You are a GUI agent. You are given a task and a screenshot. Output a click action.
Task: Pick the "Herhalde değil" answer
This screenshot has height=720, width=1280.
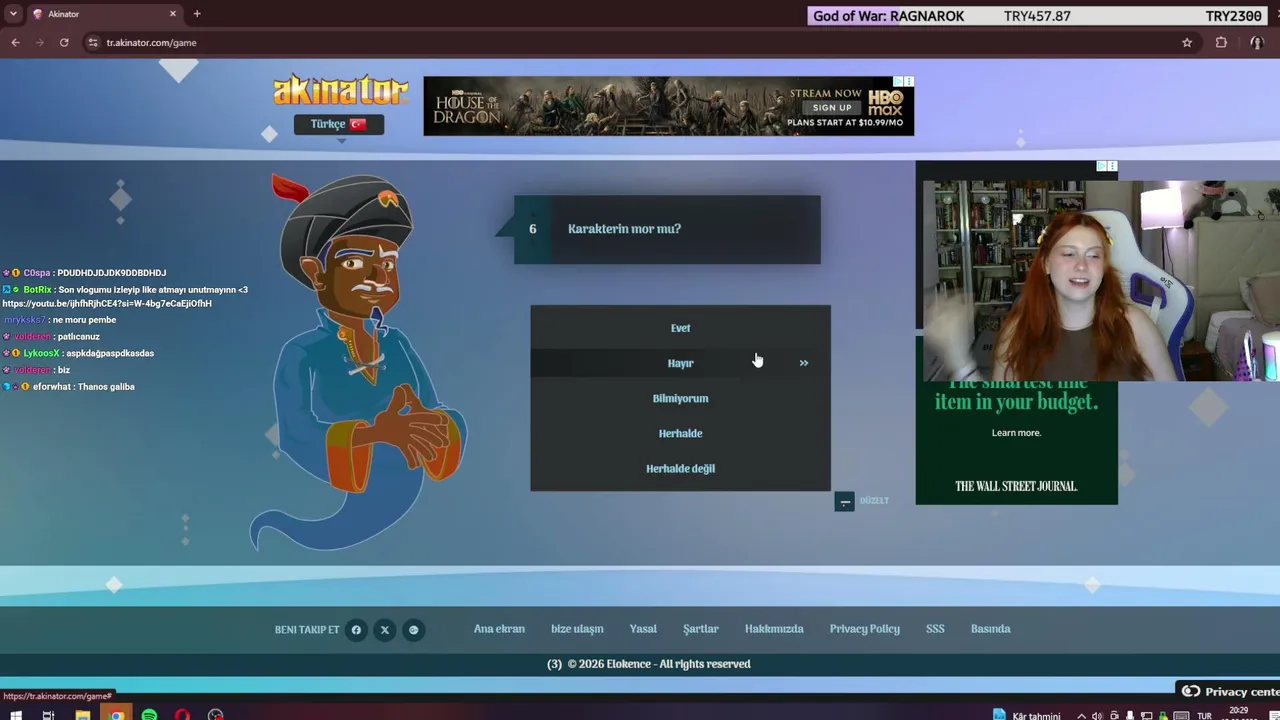click(x=680, y=468)
